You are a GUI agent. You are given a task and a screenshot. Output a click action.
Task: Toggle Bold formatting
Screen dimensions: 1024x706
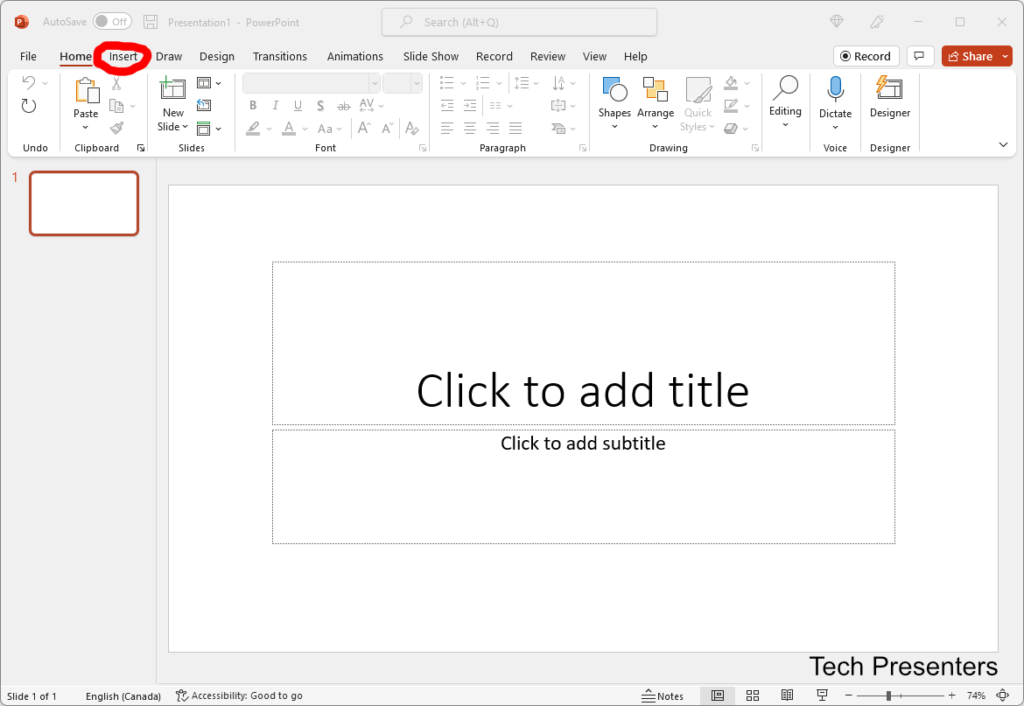253,106
